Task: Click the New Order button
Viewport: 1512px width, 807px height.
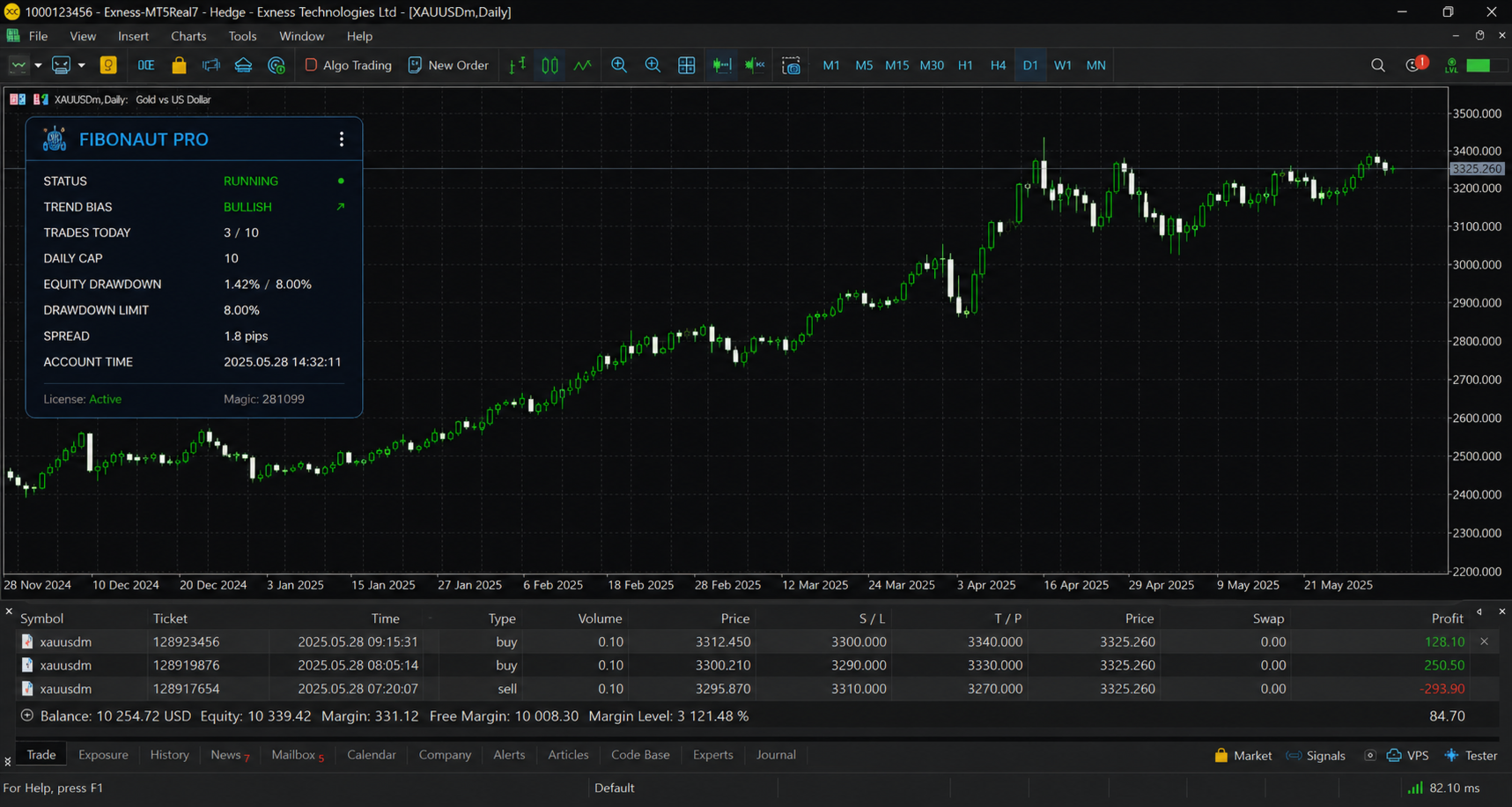Action: pyautogui.click(x=448, y=65)
